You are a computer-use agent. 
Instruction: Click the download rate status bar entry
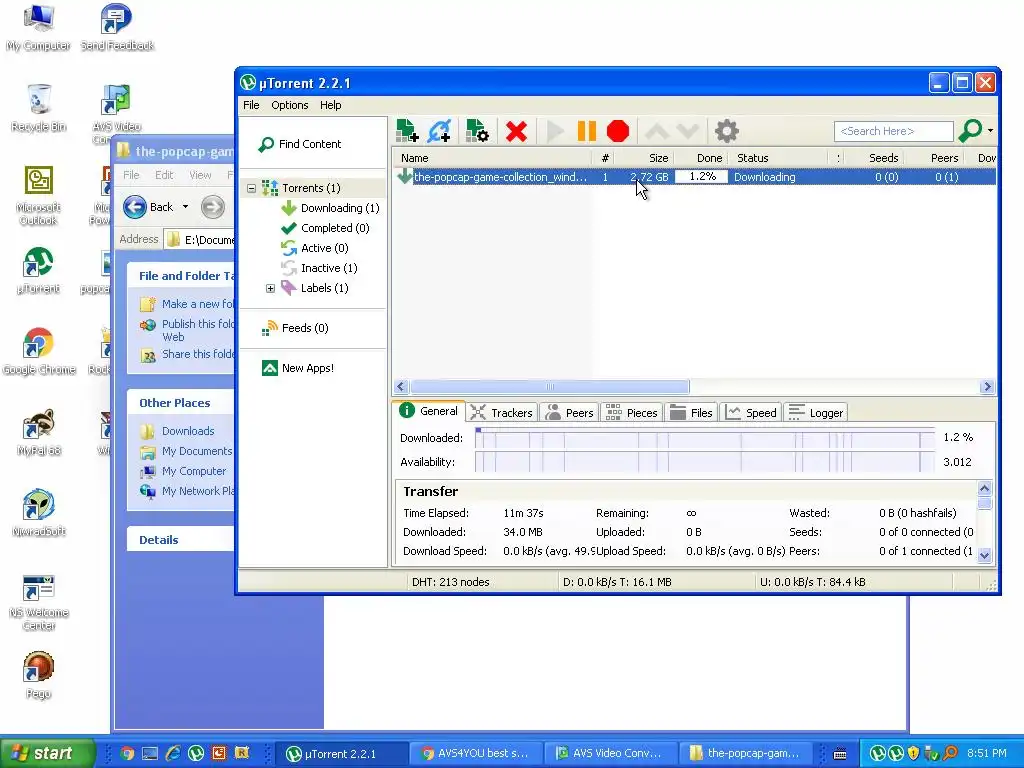617,582
